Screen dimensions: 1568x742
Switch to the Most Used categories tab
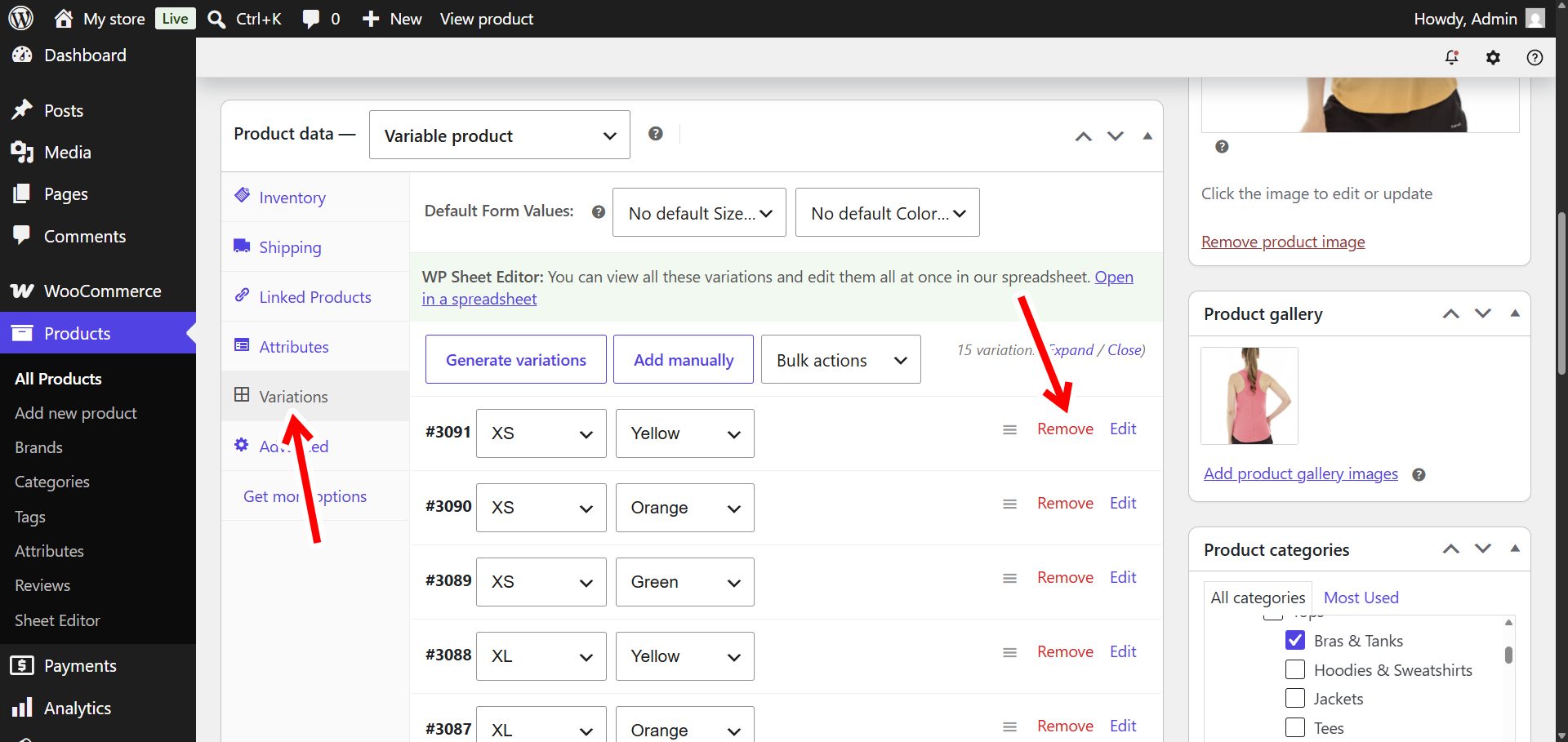click(x=1361, y=598)
